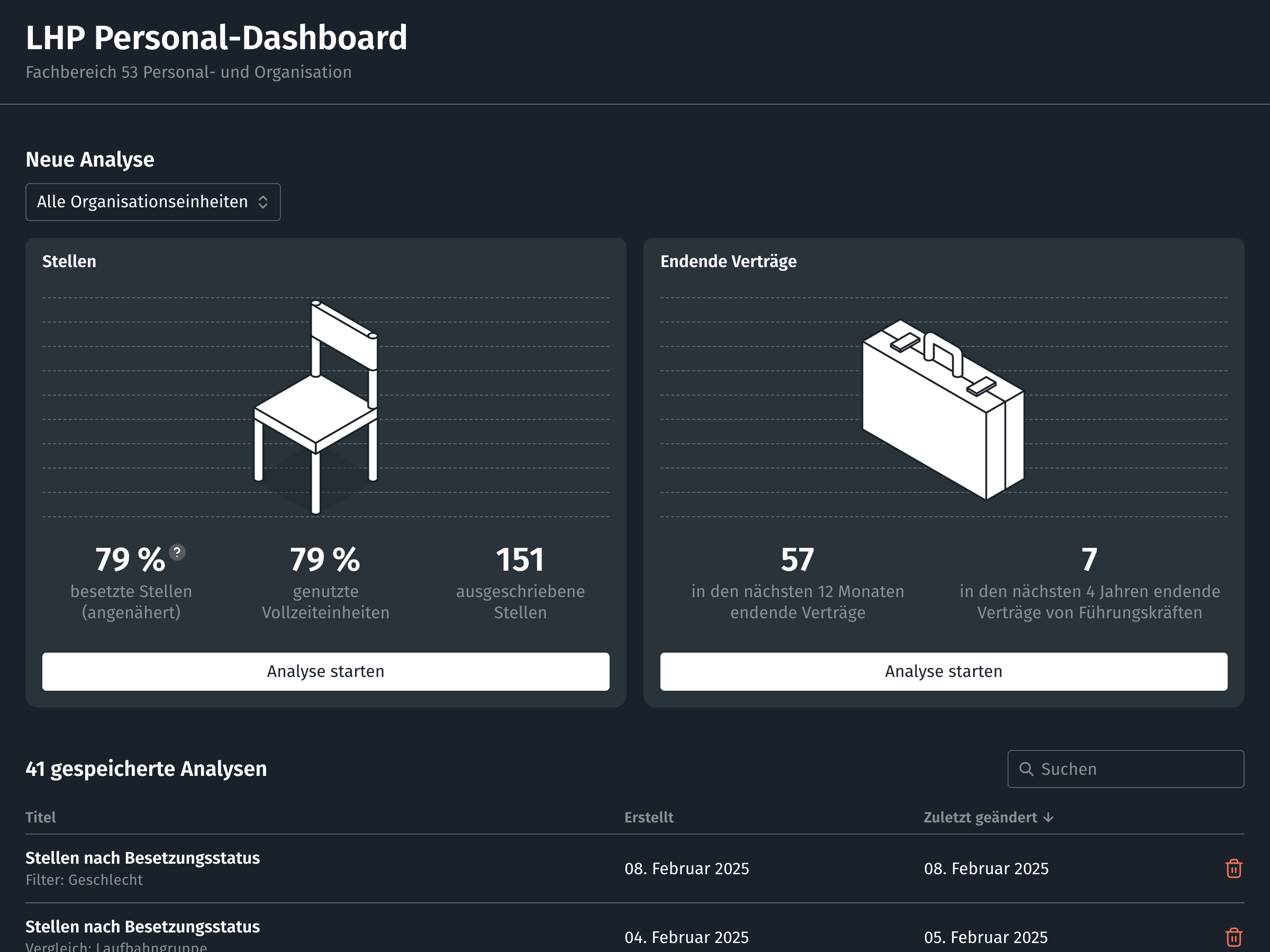Sort by the Zuletzt geändert column header
The image size is (1270, 952).
click(980, 817)
